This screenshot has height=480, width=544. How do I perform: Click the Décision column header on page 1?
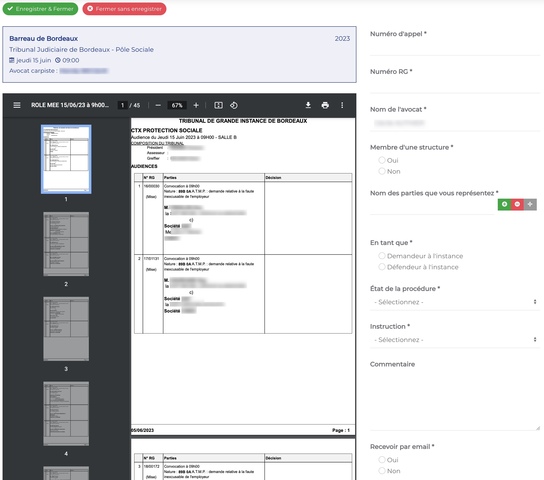coord(273,178)
